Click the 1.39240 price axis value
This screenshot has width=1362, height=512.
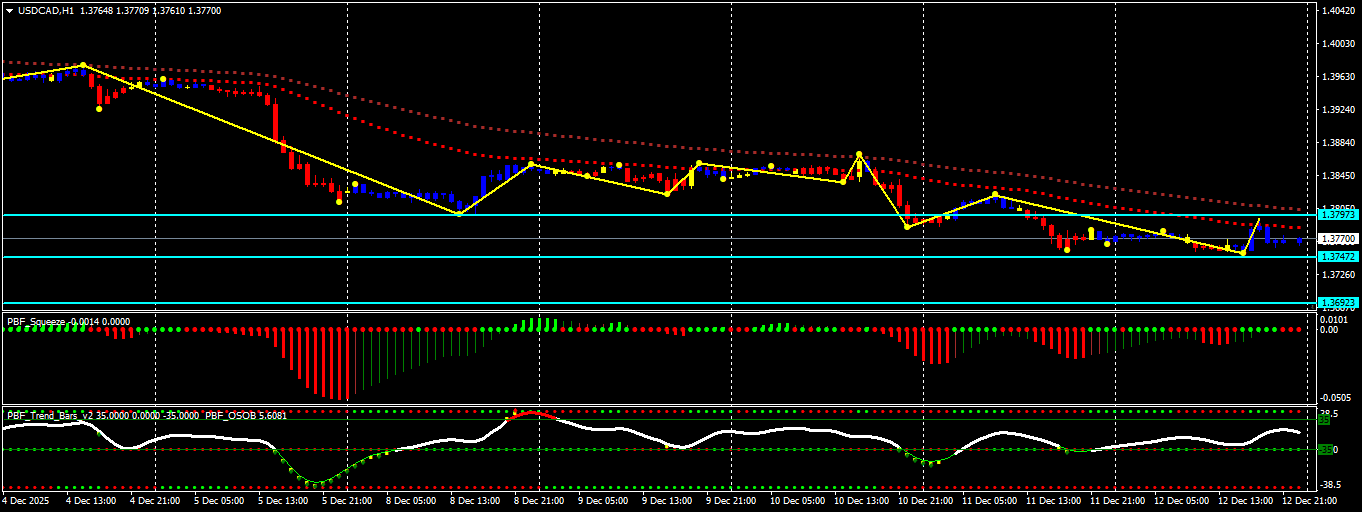coord(1339,110)
